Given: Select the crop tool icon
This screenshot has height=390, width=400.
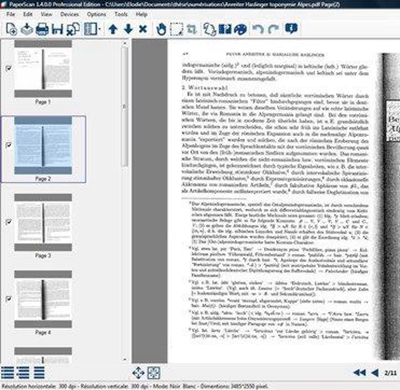Looking at the screenshot, I should point(192,29).
